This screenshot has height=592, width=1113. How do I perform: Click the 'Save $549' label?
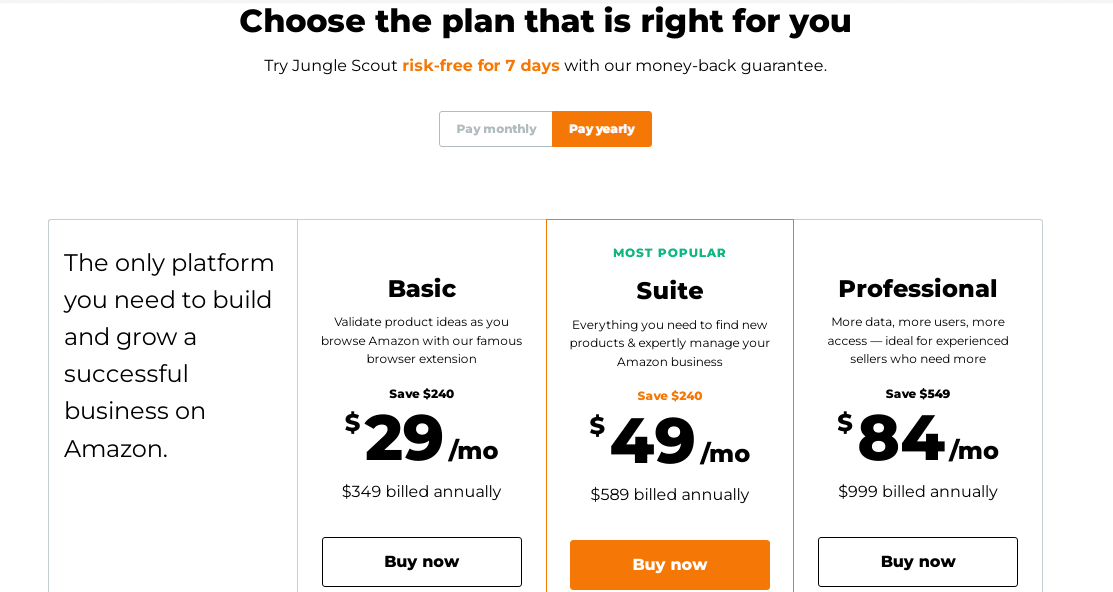coord(918,394)
